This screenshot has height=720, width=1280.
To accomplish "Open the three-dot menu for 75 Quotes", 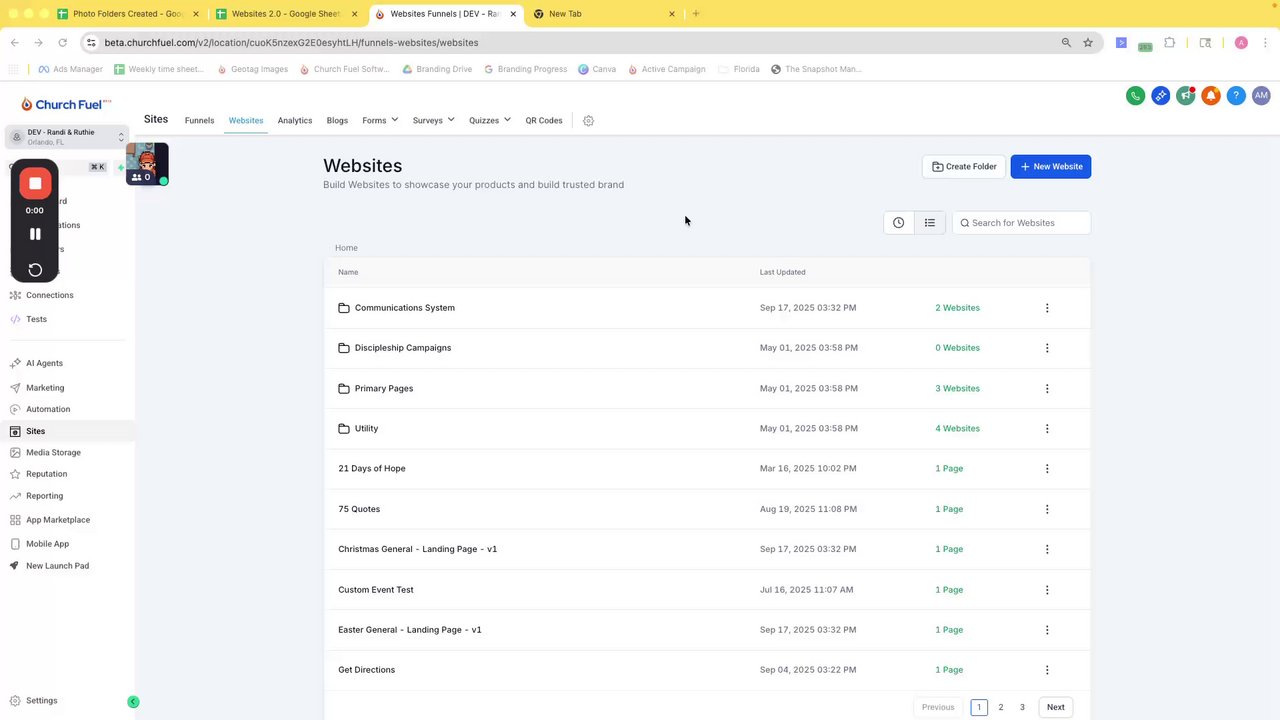I will click(x=1047, y=509).
